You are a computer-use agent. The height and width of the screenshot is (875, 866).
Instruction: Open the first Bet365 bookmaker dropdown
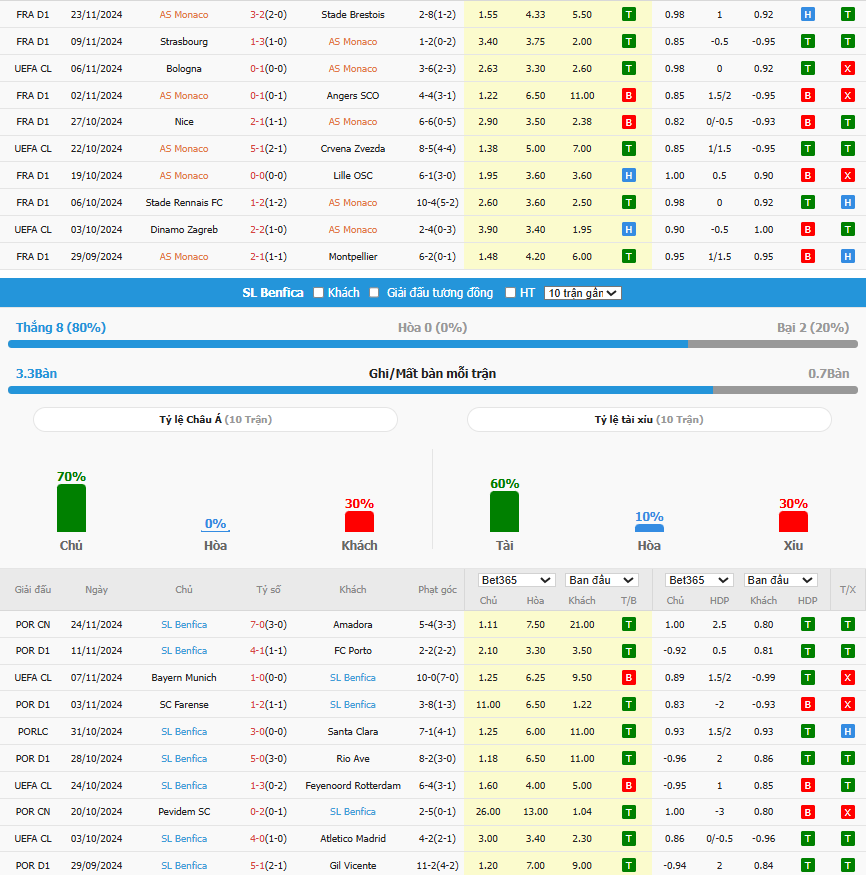click(x=516, y=580)
